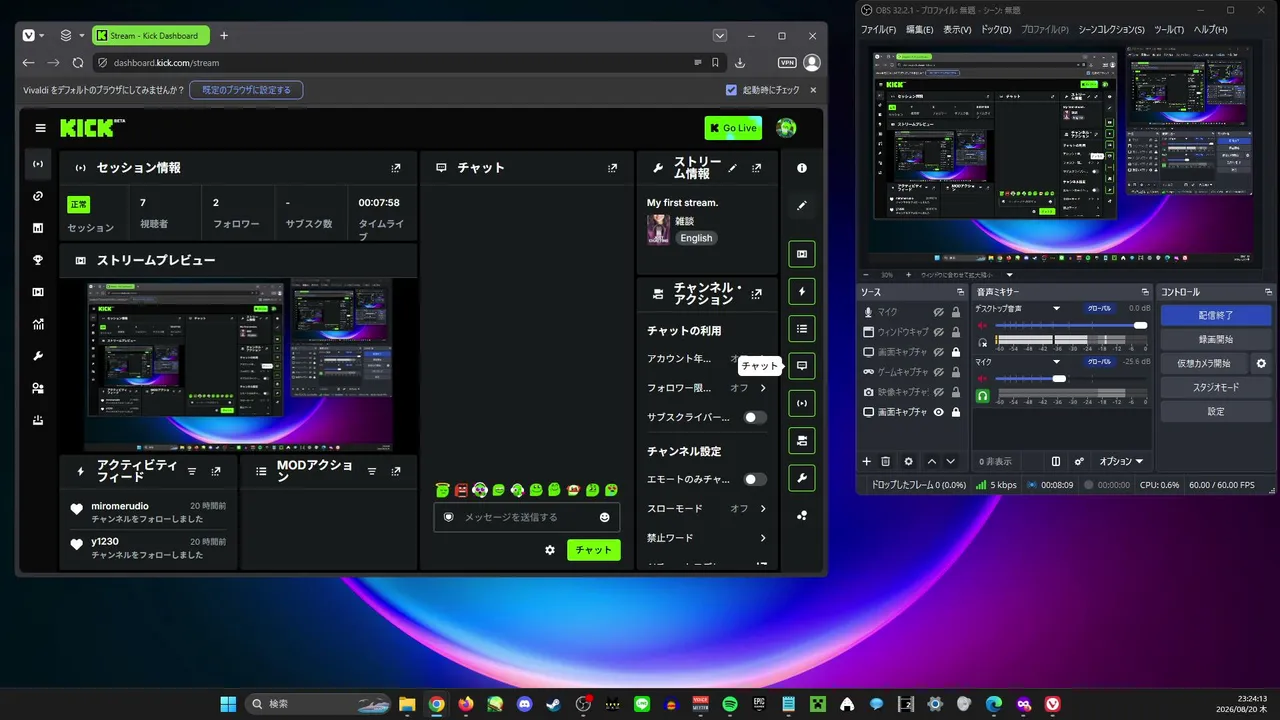Image resolution: width=1280 pixels, height=720 pixels.
Task: Open preview zoom dropdown in OBS
Action: 1009,275
